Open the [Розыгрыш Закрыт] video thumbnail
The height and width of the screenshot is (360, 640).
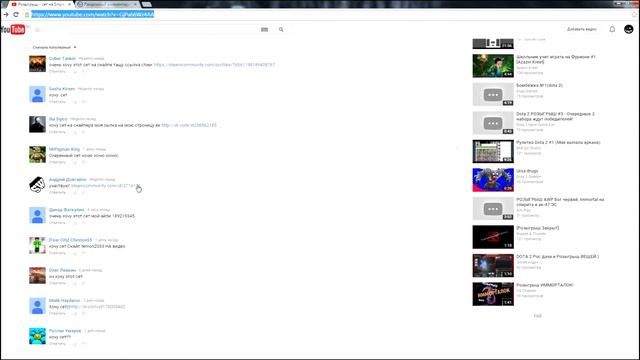click(493, 237)
